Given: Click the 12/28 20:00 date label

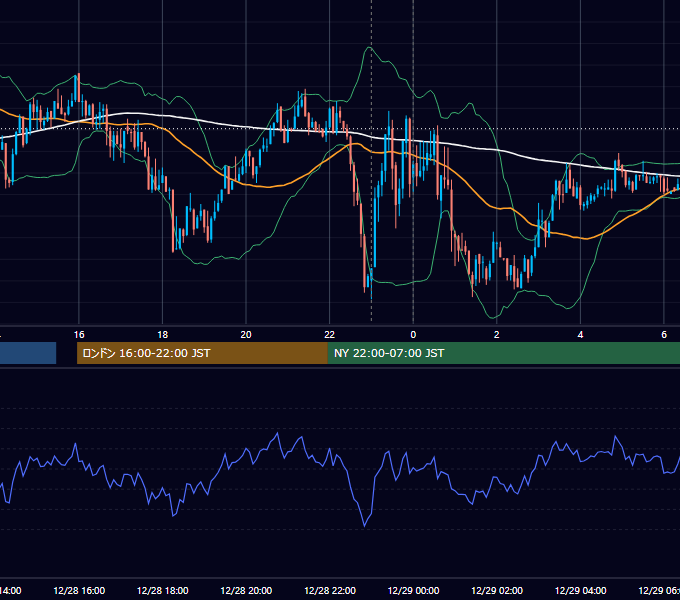Looking at the screenshot, I should click(x=246, y=591).
